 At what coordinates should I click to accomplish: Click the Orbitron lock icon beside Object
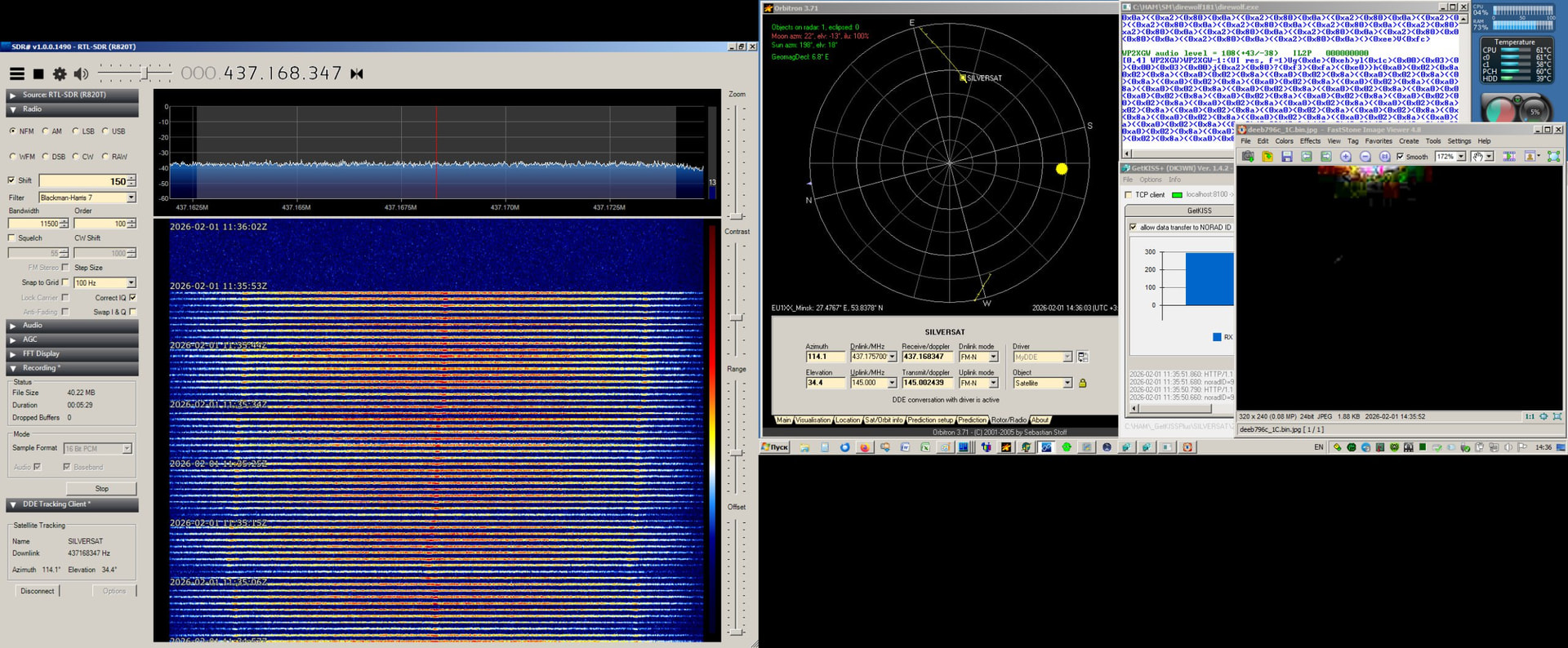pos(1083,383)
